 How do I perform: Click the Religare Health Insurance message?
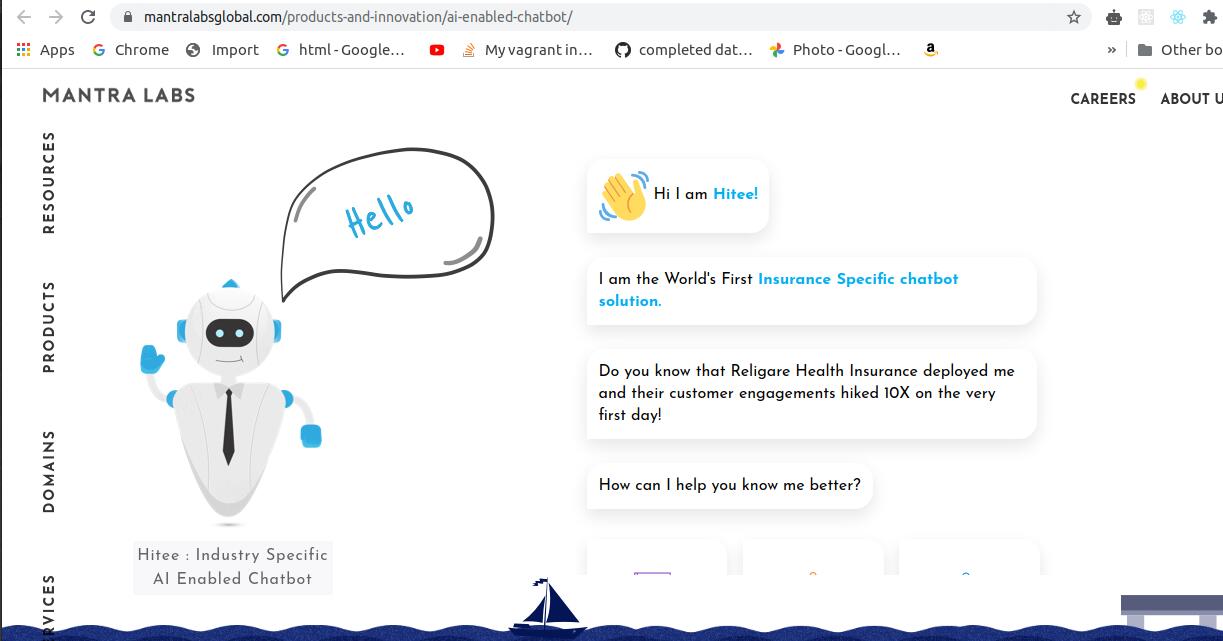[811, 393]
